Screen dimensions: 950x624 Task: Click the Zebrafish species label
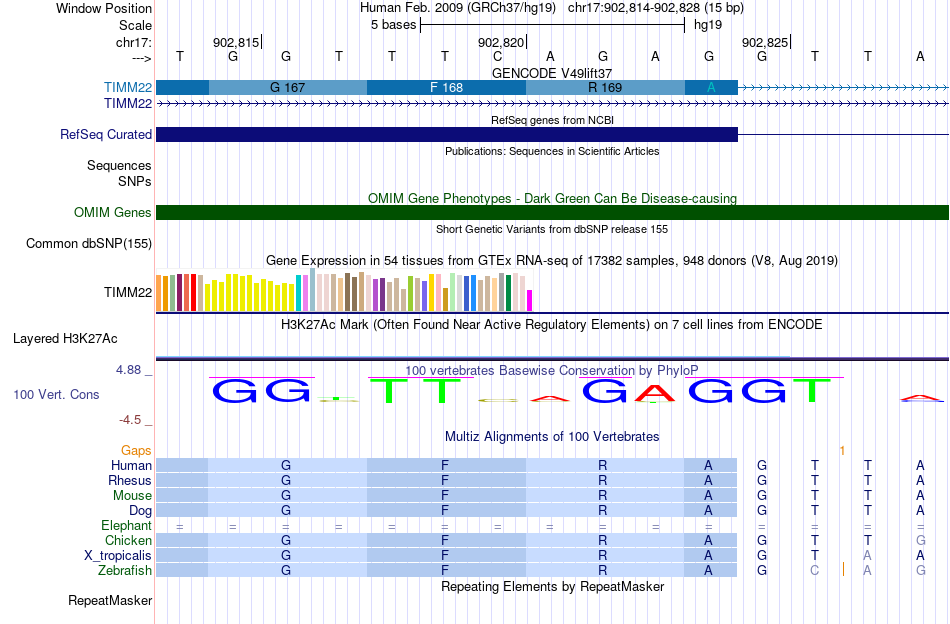[125, 571]
